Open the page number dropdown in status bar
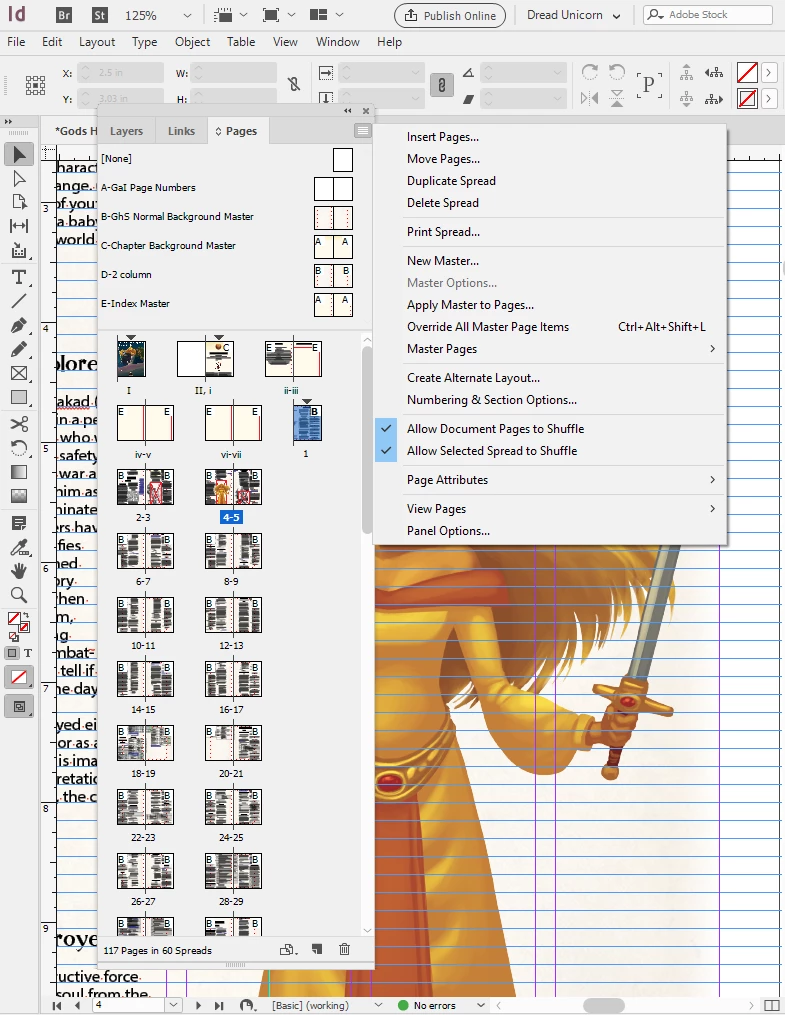 pyautogui.click(x=173, y=1005)
